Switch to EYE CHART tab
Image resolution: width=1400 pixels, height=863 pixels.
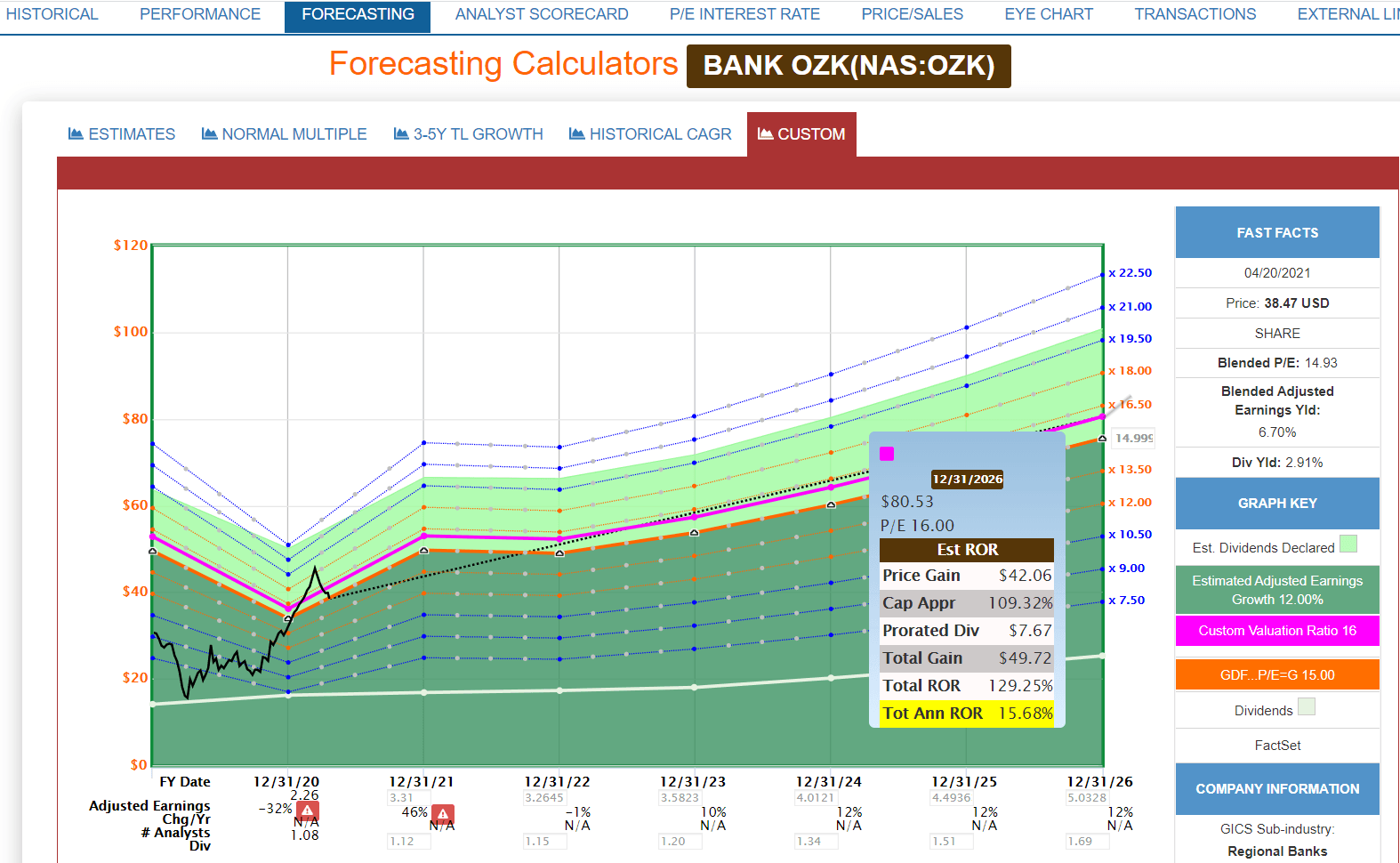pos(1049,14)
